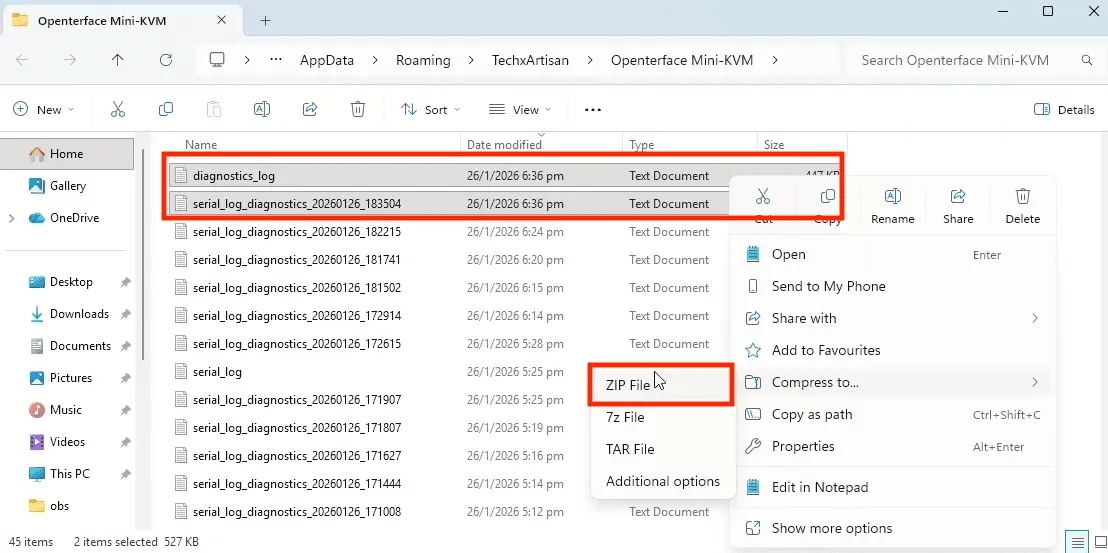The width and height of the screenshot is (1108, 553).
Task: Click the New button
Action: [40, 109]
